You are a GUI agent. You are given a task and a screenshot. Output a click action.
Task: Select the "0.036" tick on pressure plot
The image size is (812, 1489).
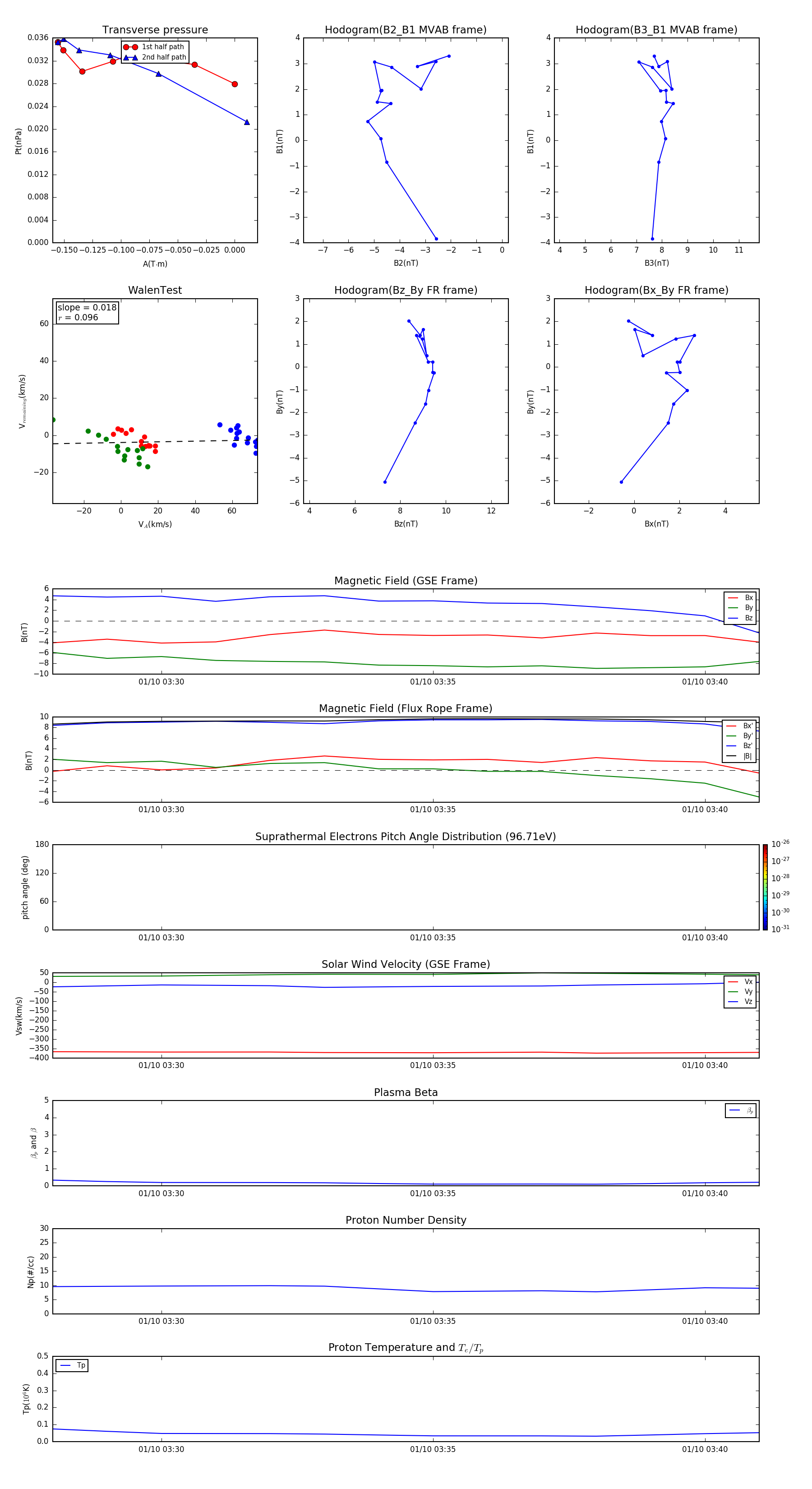pyautogui.click(x=38, y=37)
